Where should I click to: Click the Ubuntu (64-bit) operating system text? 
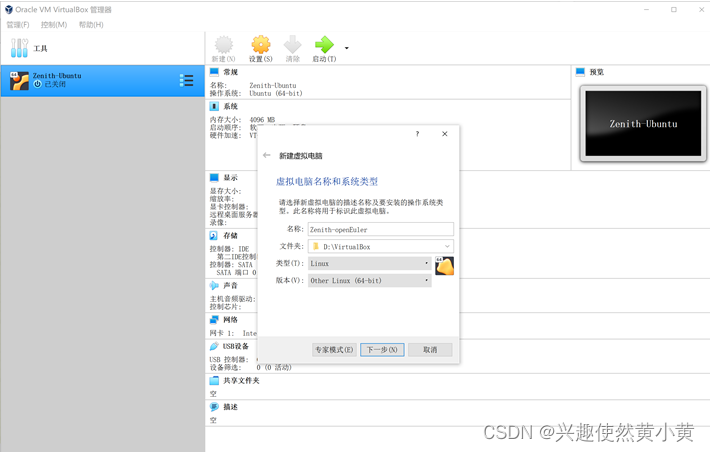click(276, 93)
